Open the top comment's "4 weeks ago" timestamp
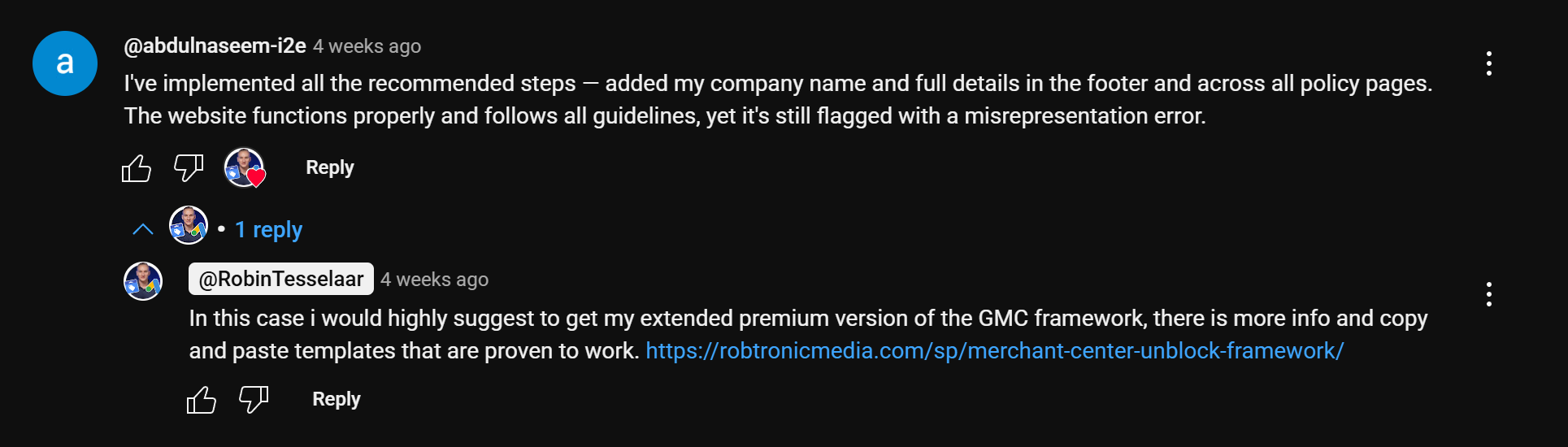The image size is (1568, 447). [367, 46]
